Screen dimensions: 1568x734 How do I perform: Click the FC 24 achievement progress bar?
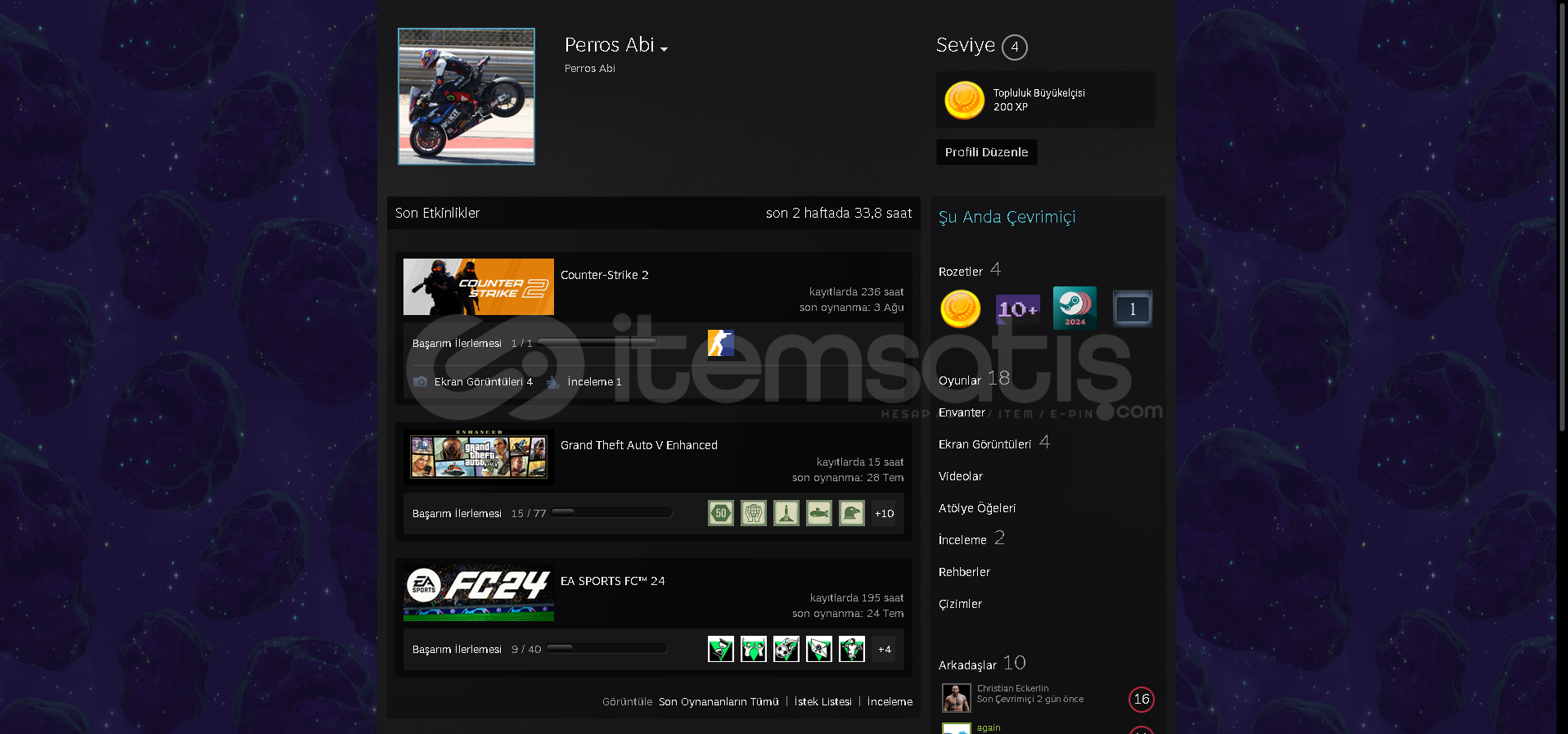(606, 649)
